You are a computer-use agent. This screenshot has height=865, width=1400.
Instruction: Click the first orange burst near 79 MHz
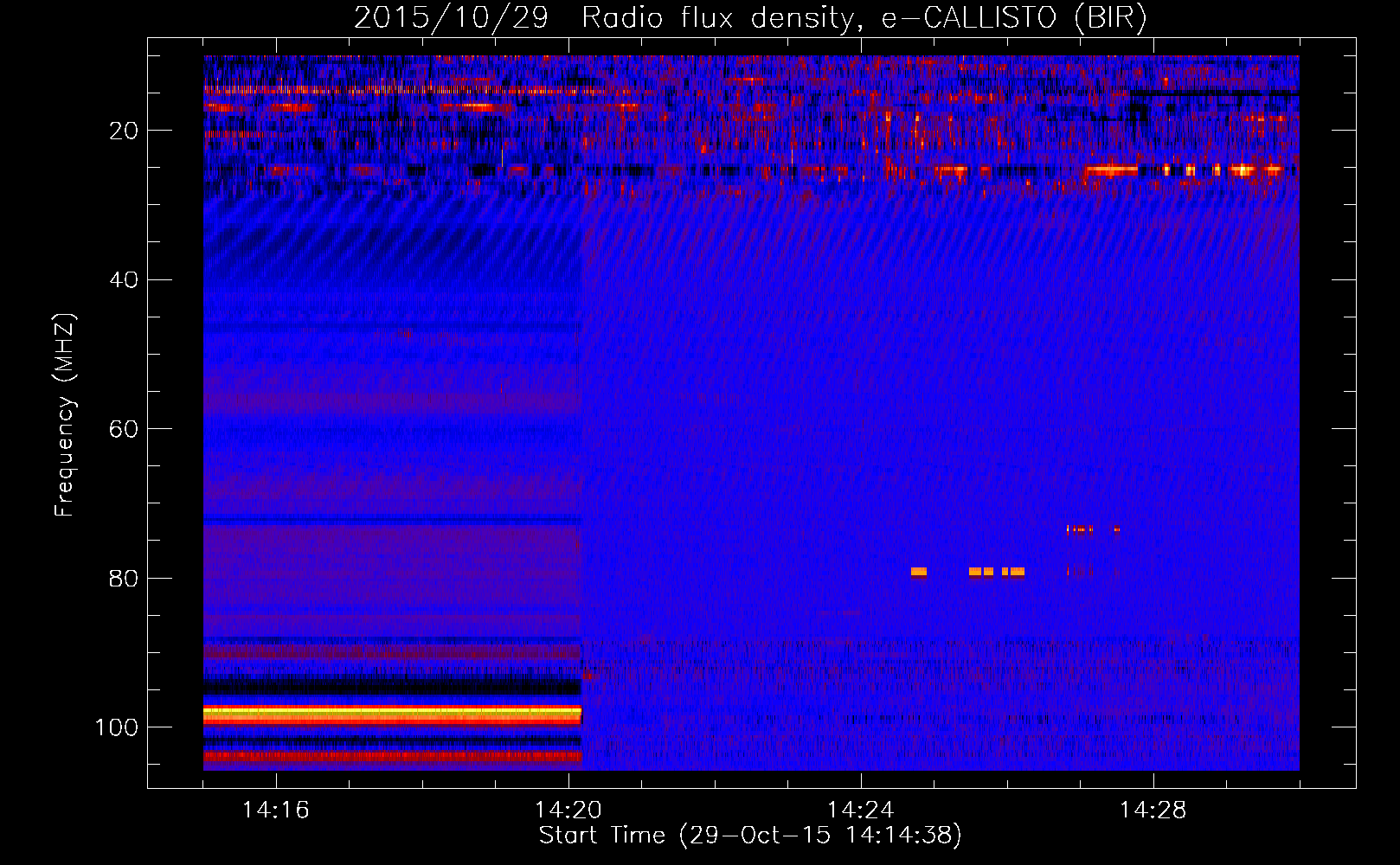point(919,572)
